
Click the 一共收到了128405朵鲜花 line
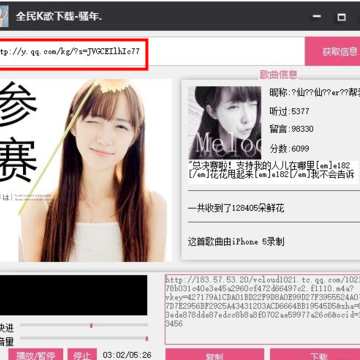coord(236,209)
